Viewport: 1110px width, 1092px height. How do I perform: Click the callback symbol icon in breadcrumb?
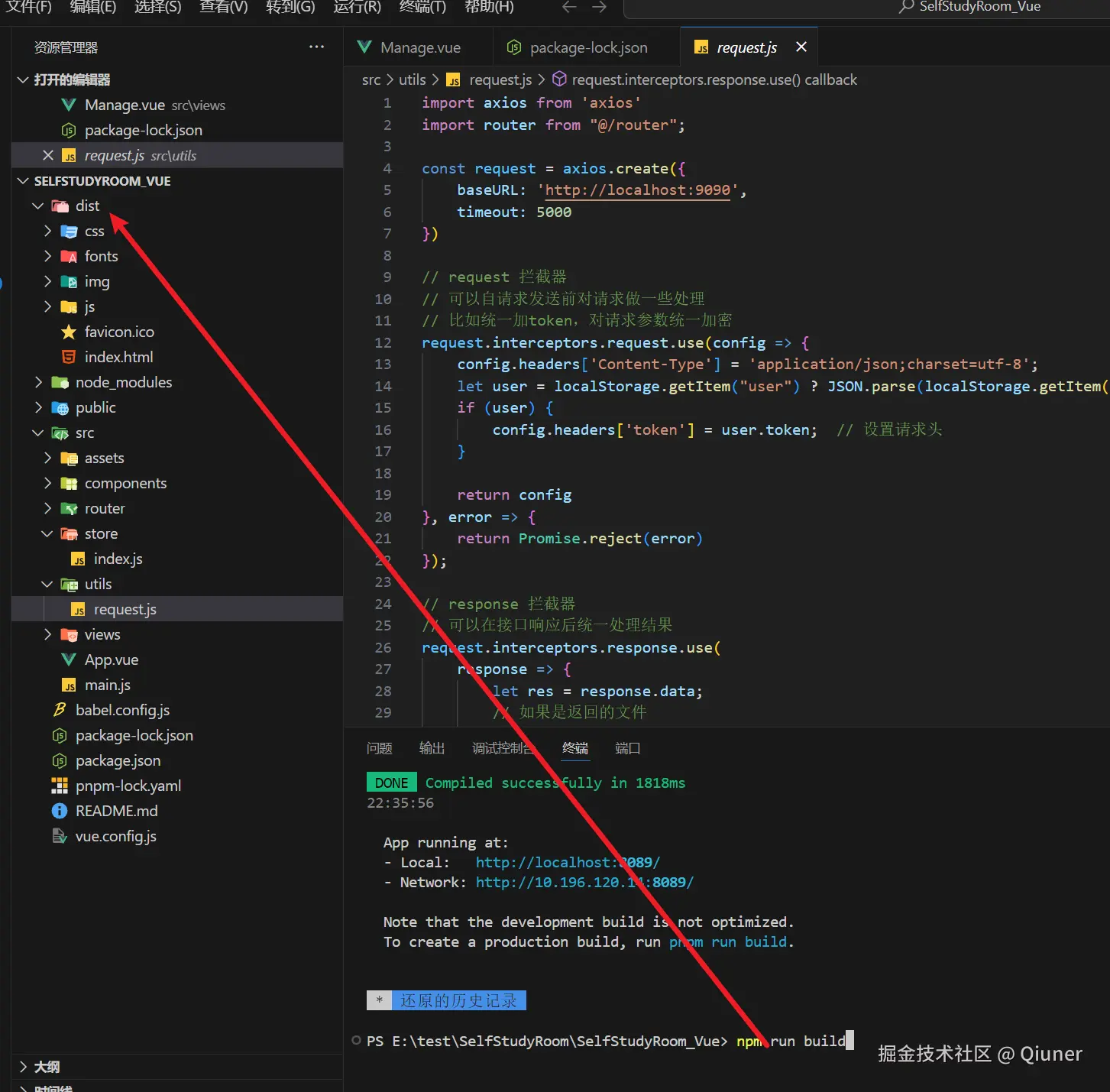[560, 79]
